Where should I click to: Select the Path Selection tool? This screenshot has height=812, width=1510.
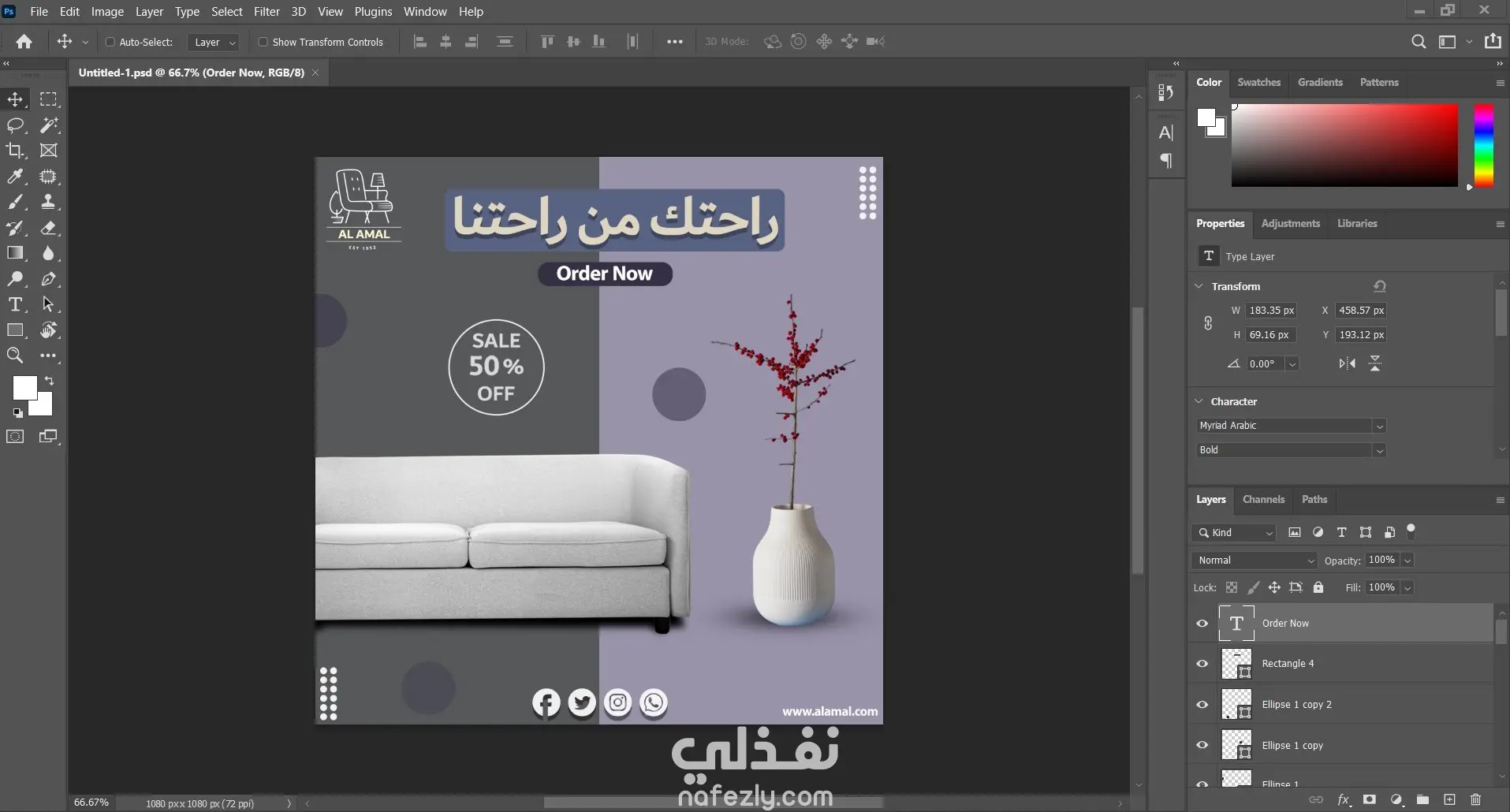point(49,304)
